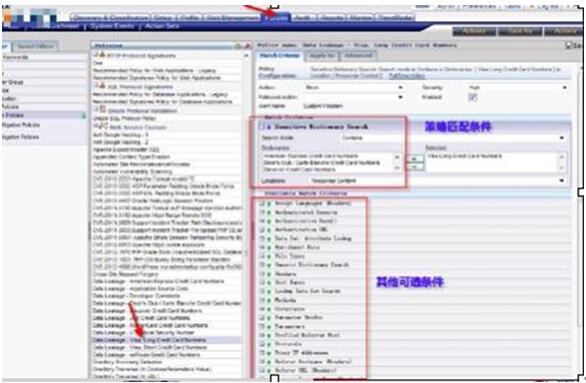Image resolution: width=586 pixels, height=383 pixels.
Task: Select American Express Credit Card Numbers dictionary
Action: point(310,156)
